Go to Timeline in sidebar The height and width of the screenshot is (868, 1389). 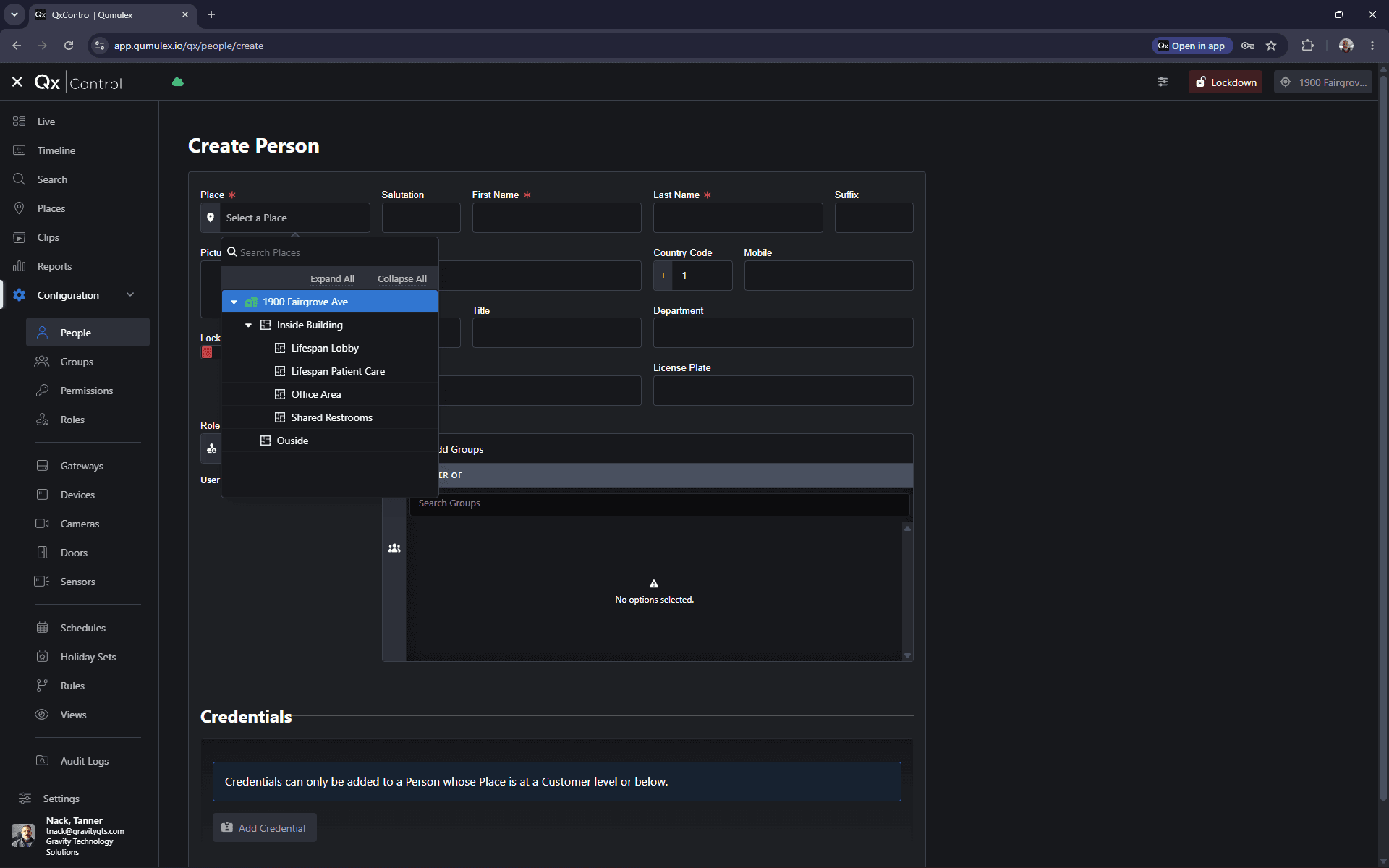click(56, 150)
